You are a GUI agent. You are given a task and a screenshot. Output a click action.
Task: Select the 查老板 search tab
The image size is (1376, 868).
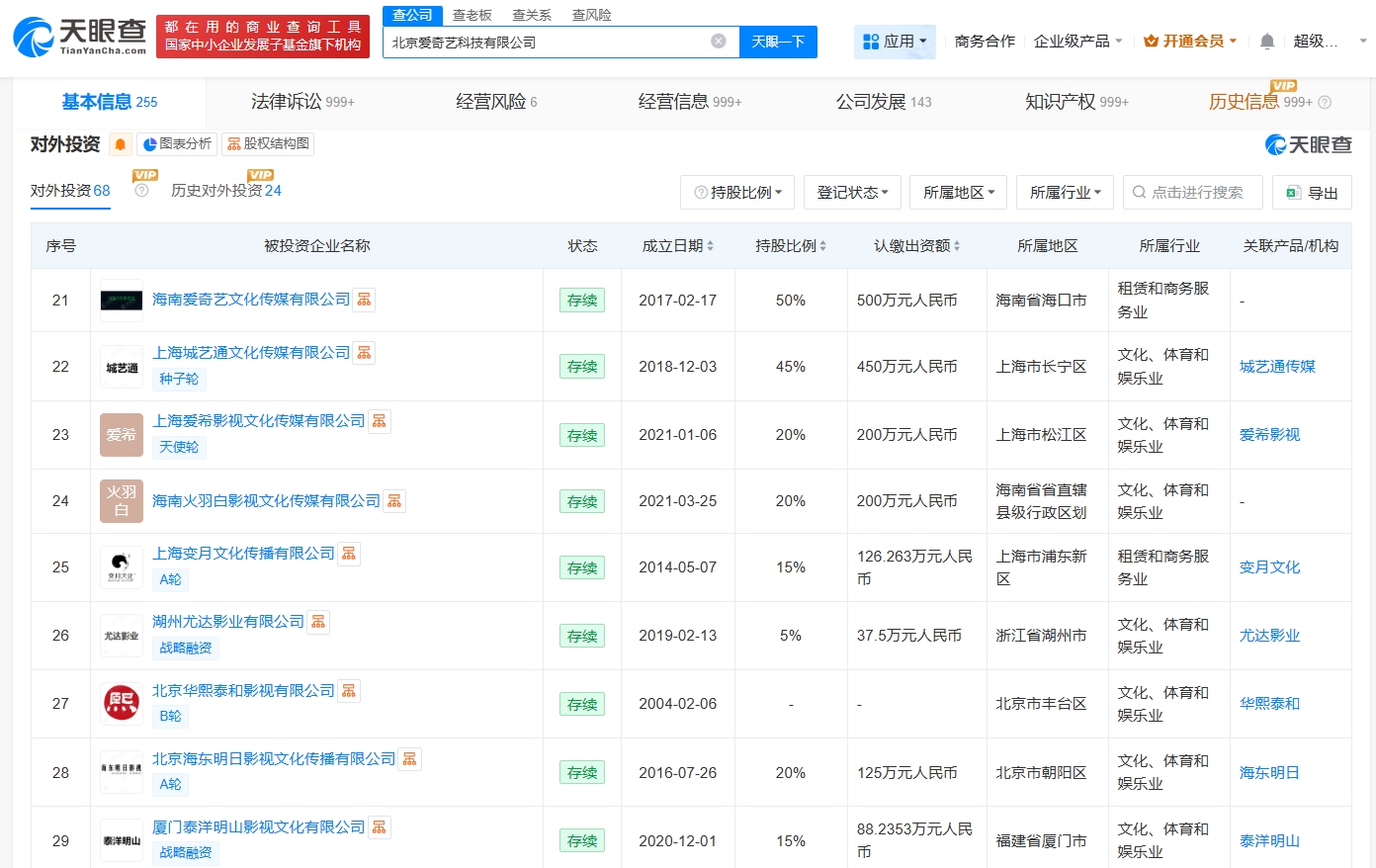(473, 15)
